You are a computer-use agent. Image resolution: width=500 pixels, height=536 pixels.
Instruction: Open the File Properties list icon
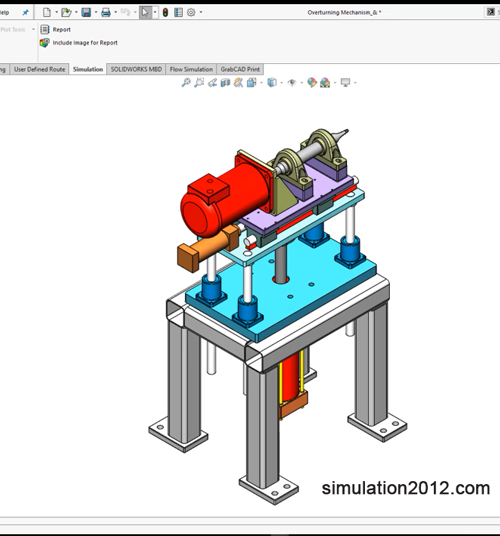[x=178, y=13]
